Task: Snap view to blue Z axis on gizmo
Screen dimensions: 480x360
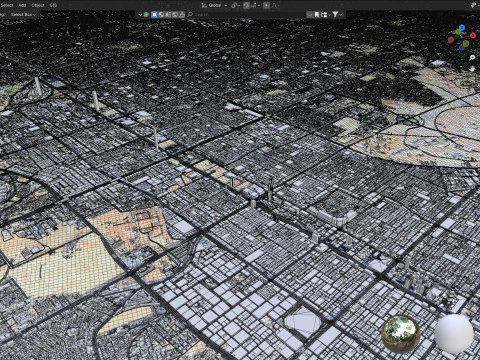Action: (462, 28)
